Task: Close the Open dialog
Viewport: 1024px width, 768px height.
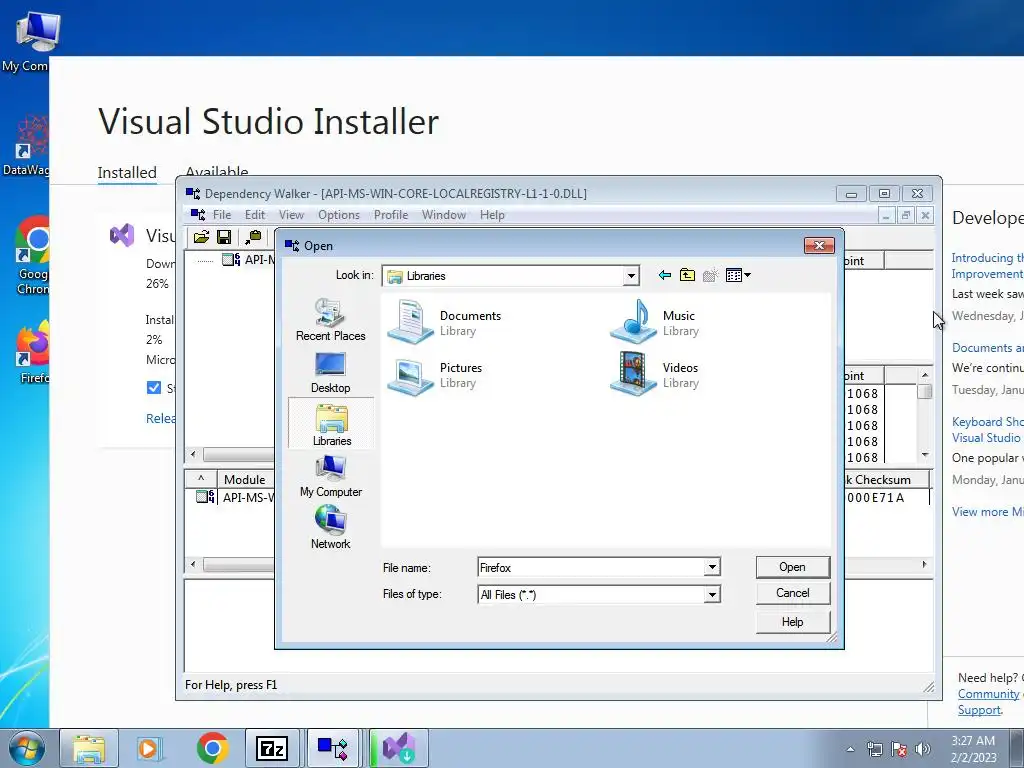Action: (819, 245)
